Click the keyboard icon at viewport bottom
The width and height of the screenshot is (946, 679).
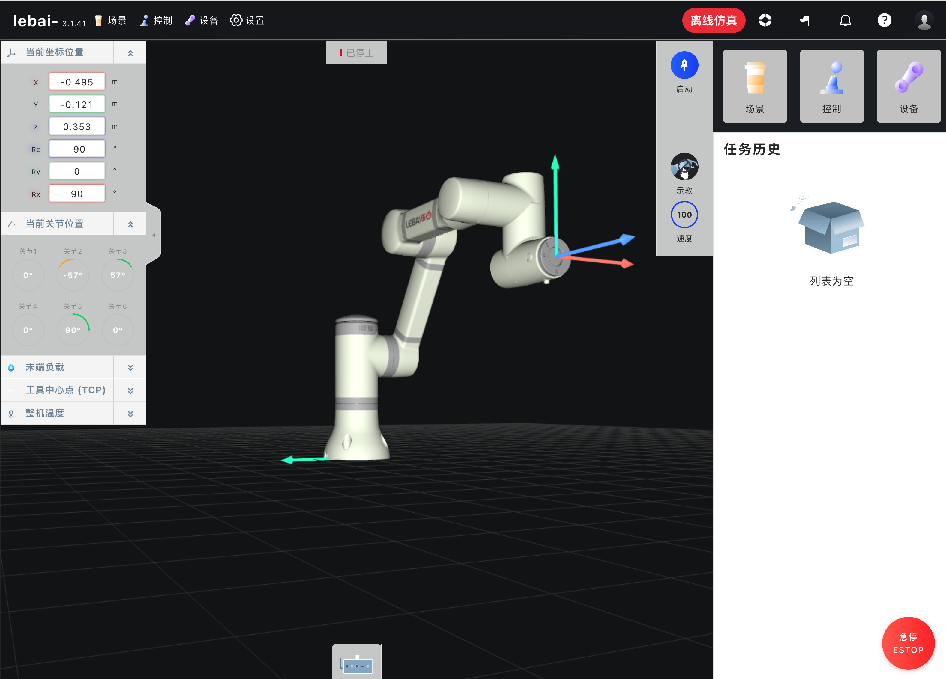357,664
